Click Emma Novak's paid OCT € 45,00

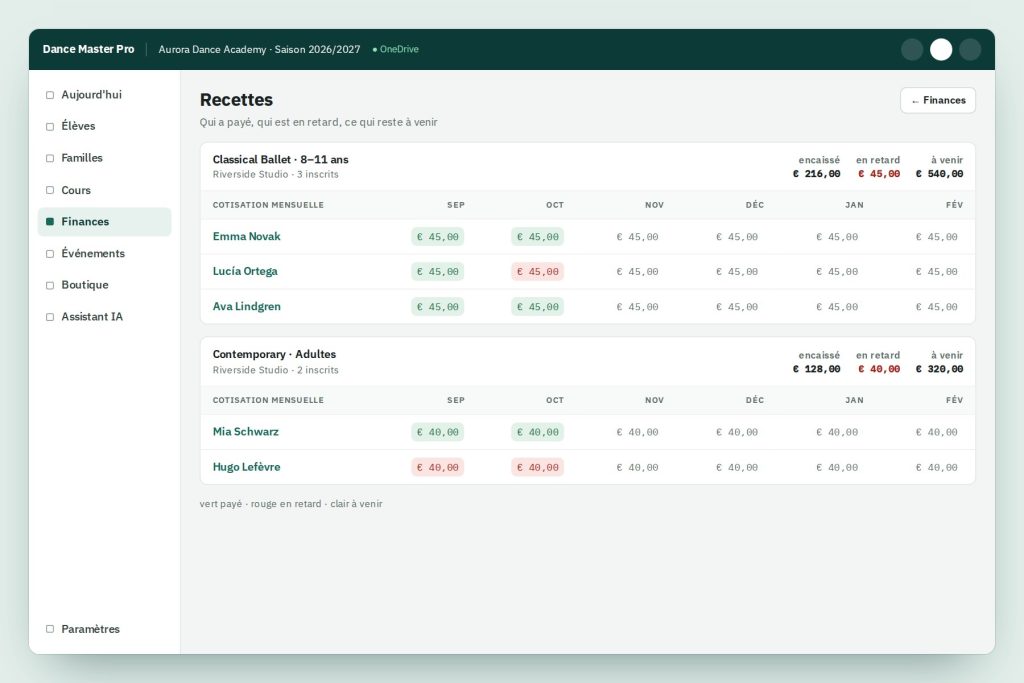click(x=537, y=237)
